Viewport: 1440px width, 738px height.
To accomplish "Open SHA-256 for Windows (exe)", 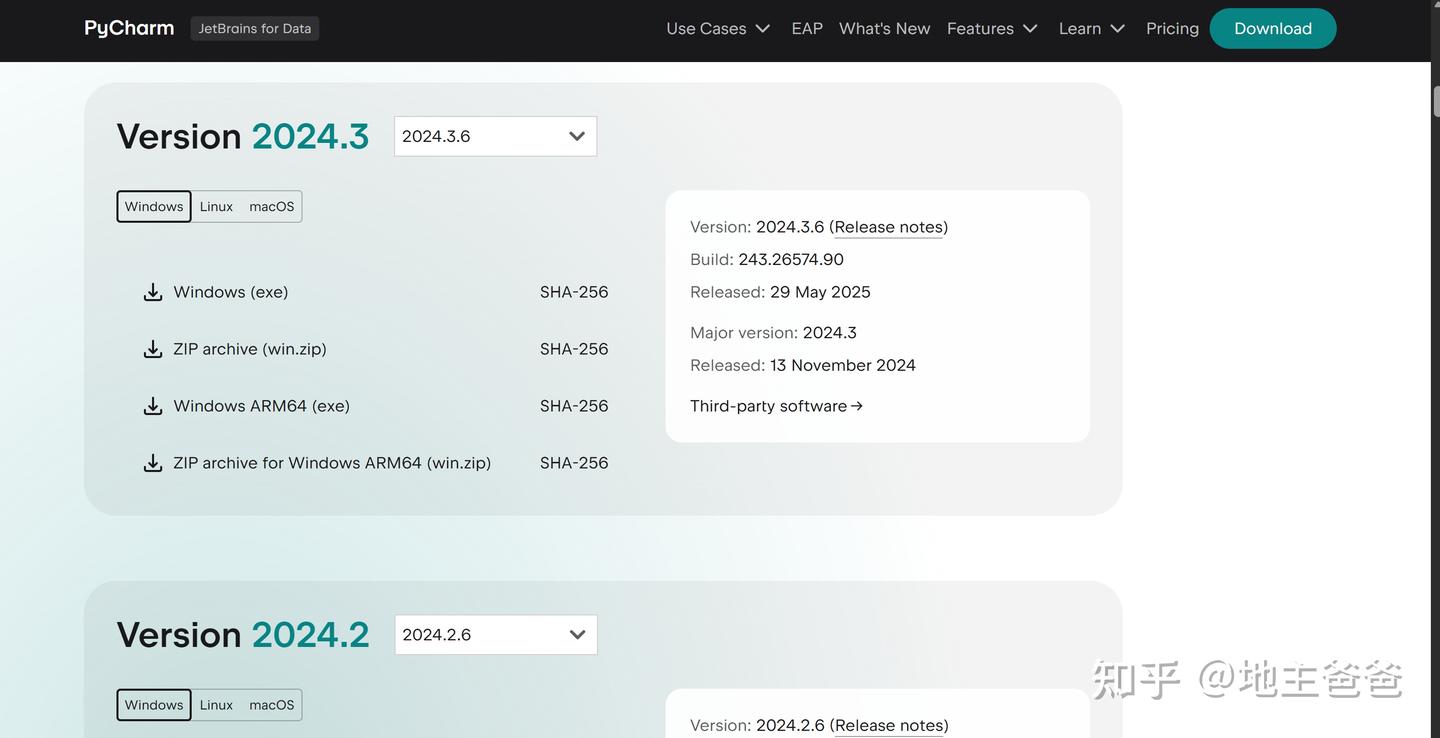I will [574, 292].
